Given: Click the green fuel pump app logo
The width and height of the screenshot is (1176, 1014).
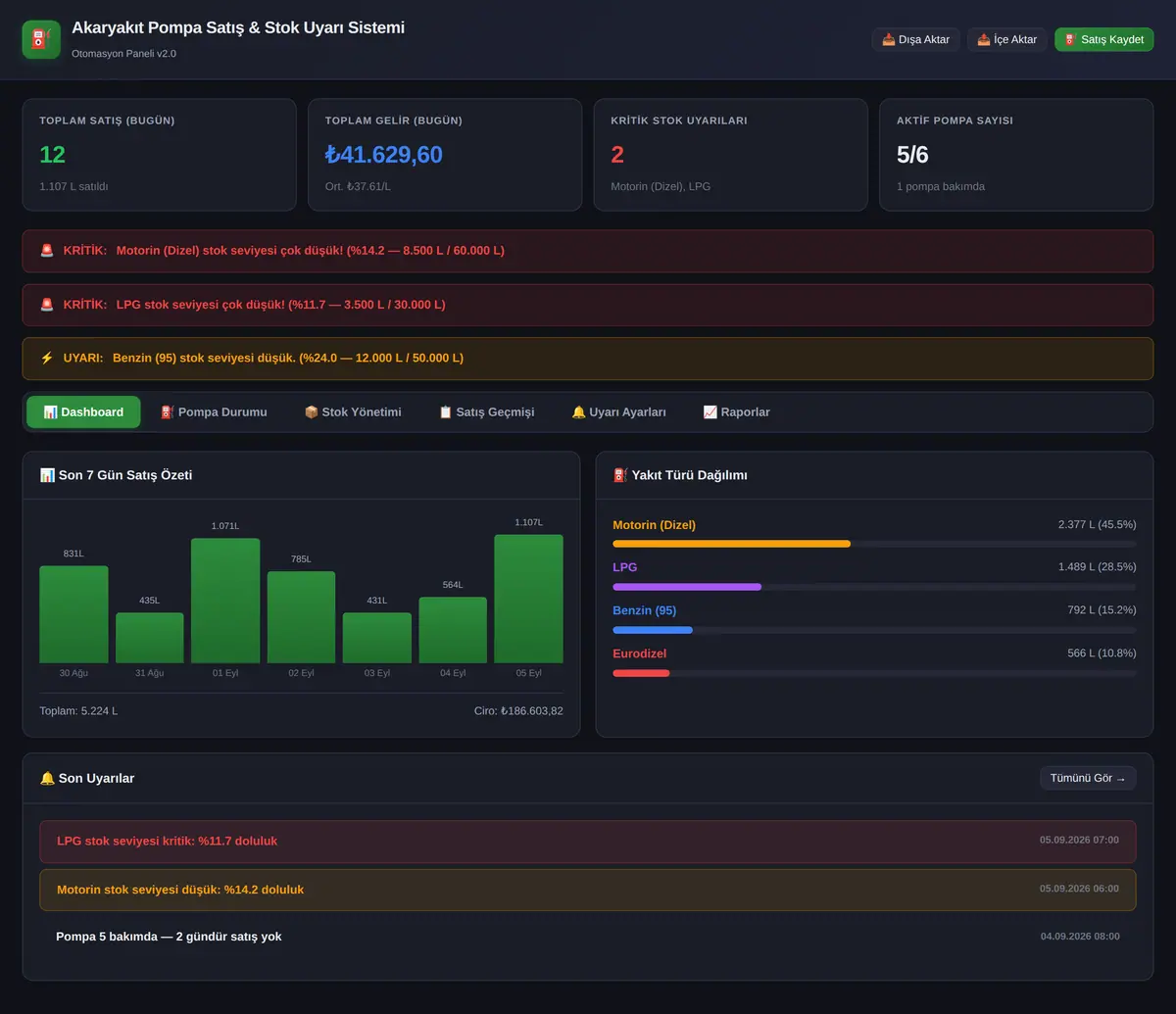Looking at the screenshot, I should click(x=41, y=39).
